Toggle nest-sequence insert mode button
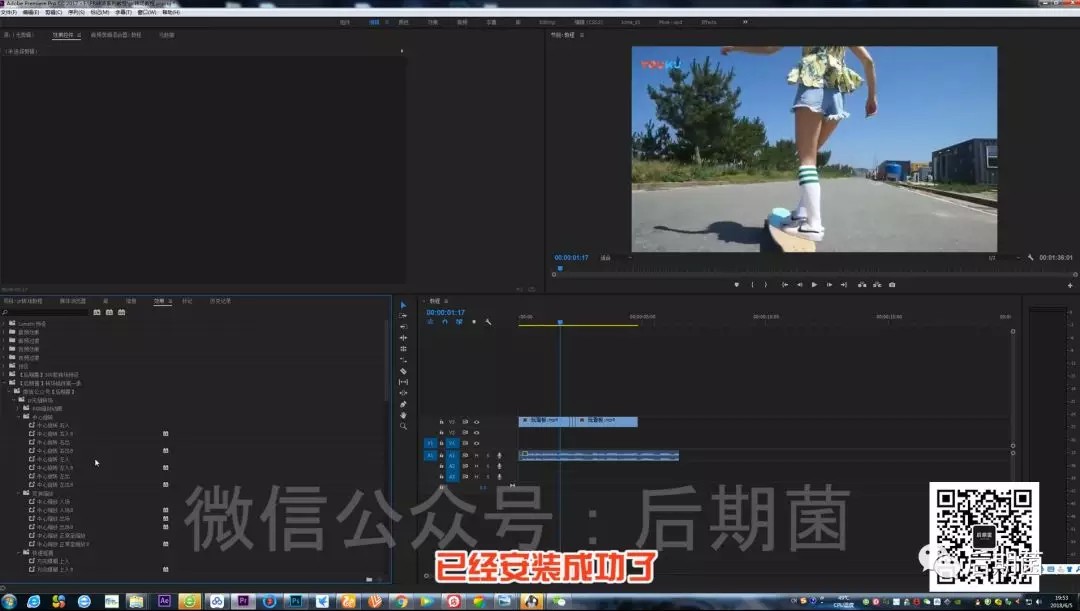This screenshot has height=611, width=1080. click(430, 322)
